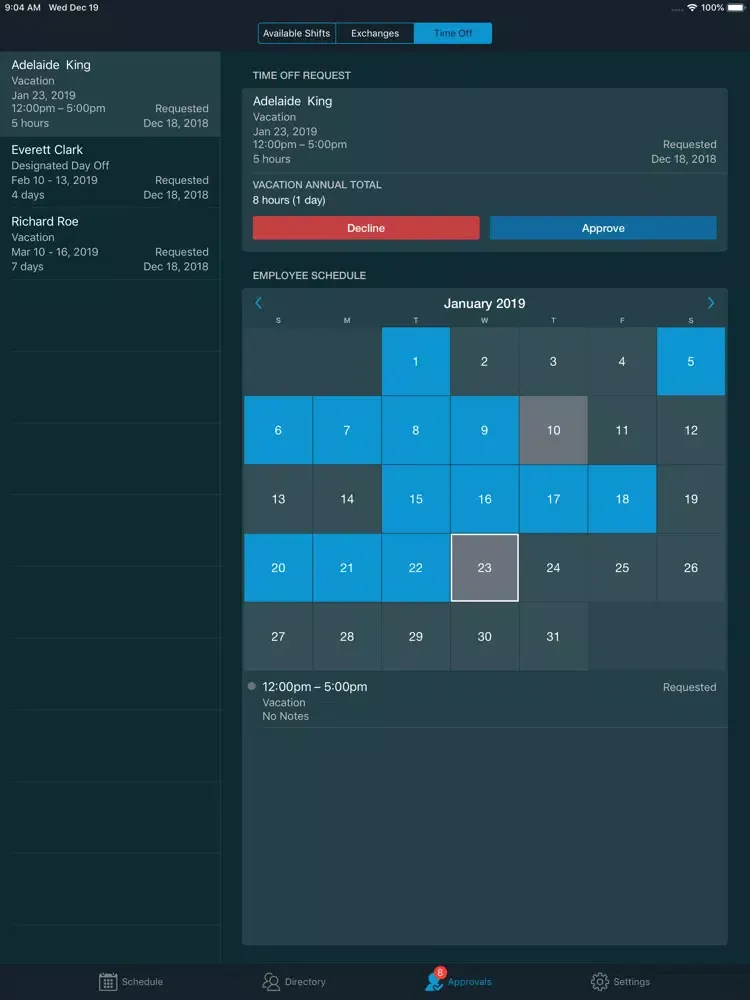This screenshot has width=750, height=1000.
Task: Select January 26 on the calendar
Action: point(691,568)
